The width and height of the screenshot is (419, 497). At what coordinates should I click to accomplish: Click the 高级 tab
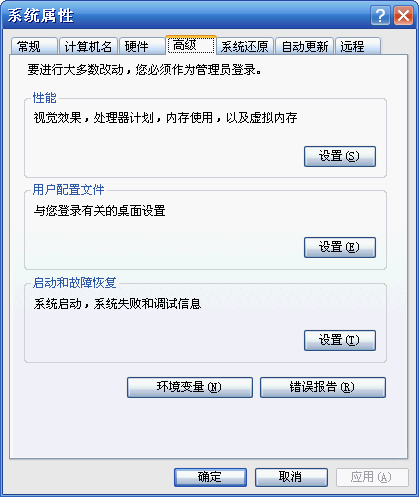click(191, 45)
